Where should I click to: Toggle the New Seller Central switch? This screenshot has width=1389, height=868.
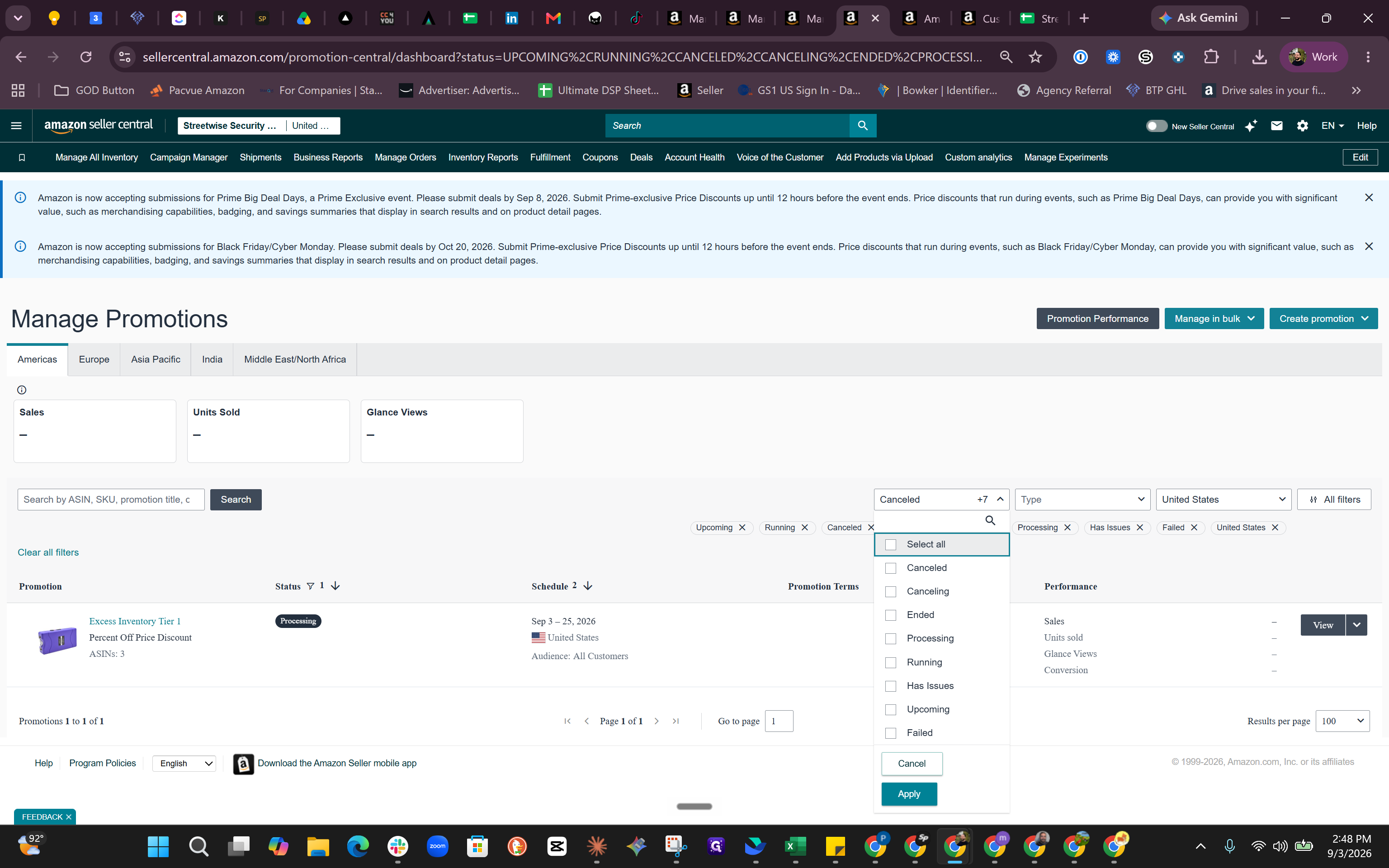pyautogui.click(x=1156, y=126)
